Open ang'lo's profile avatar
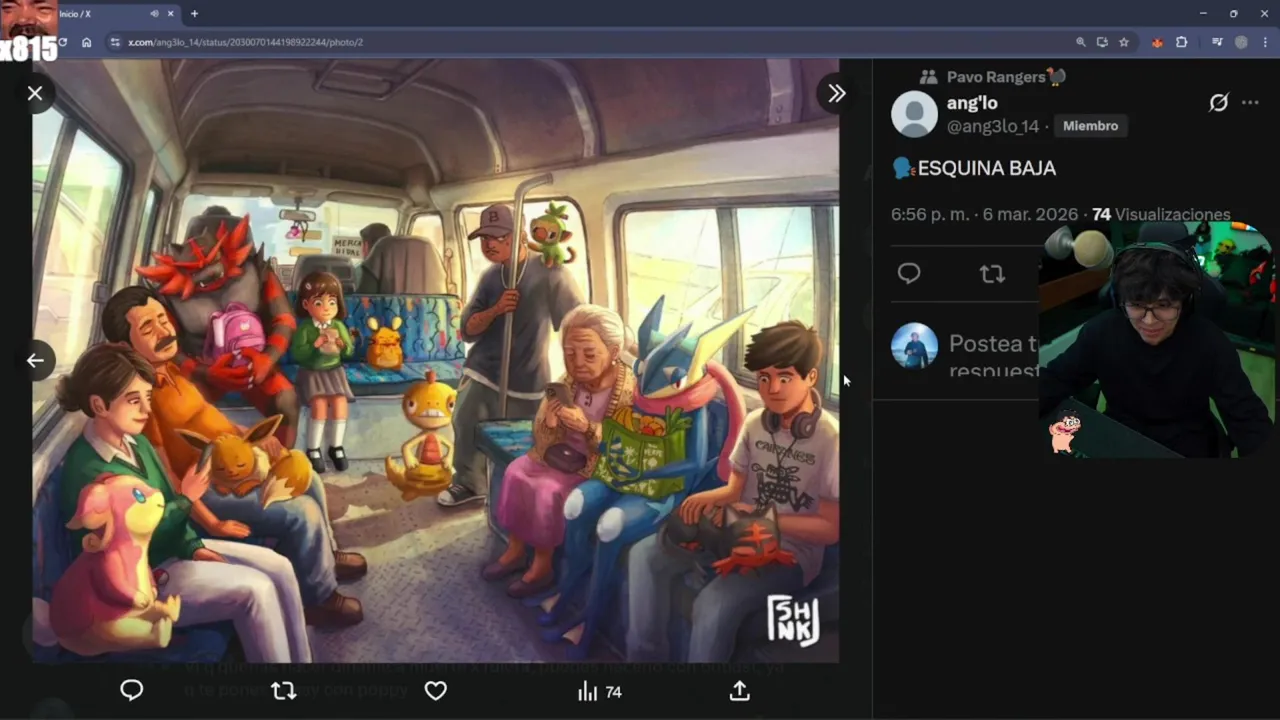This screenshot has width=1280, height=720. point(914,114)
